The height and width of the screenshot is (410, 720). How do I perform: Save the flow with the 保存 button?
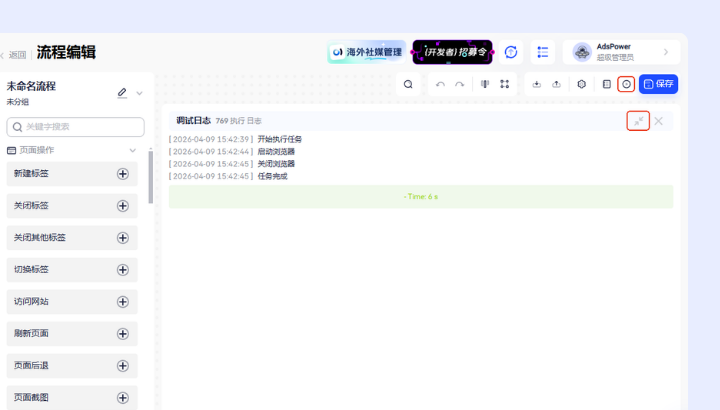658,84
